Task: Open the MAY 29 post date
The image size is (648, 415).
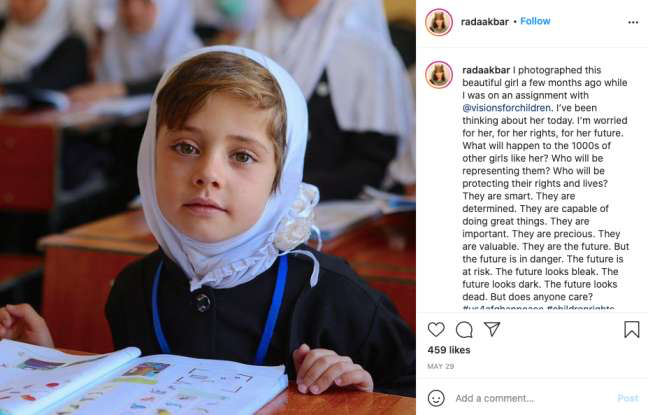Action: [441, 366]
